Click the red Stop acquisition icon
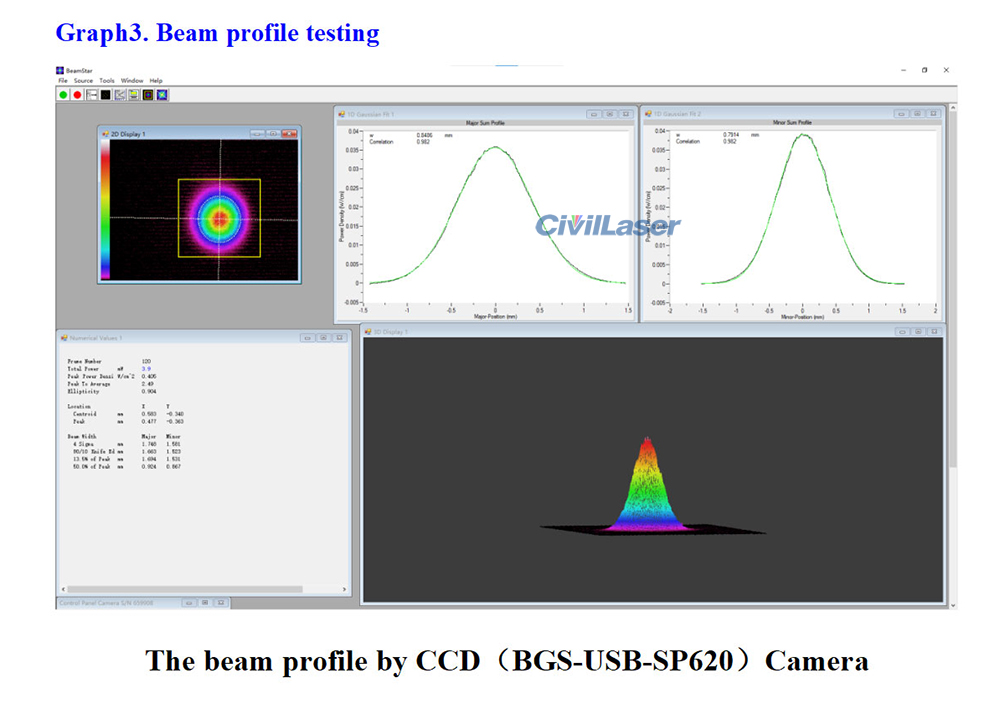This screenshot has height=714, width=1000. click(77, 95)
